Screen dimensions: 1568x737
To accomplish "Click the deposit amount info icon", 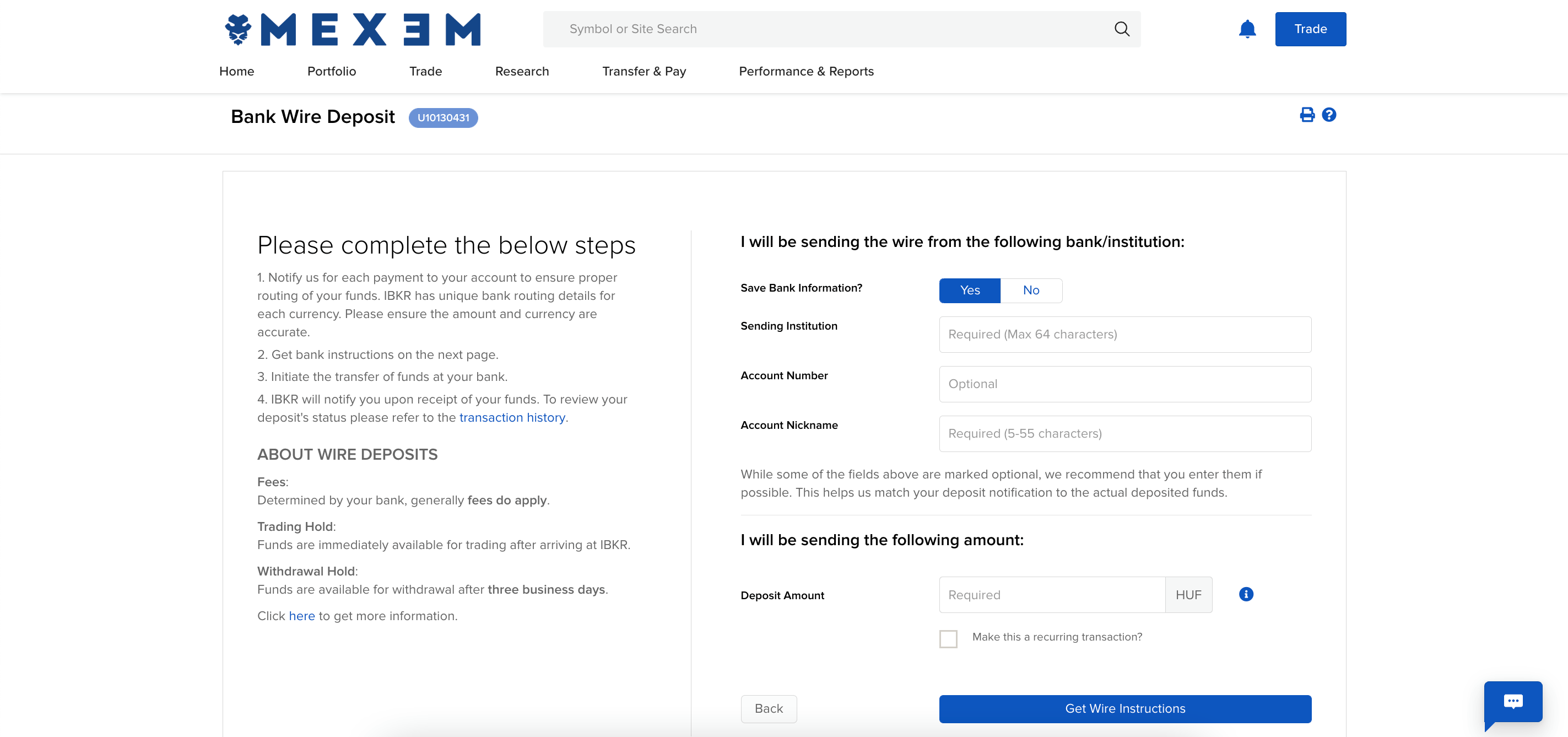I will pyautogui.click(x=1245, y=594).
